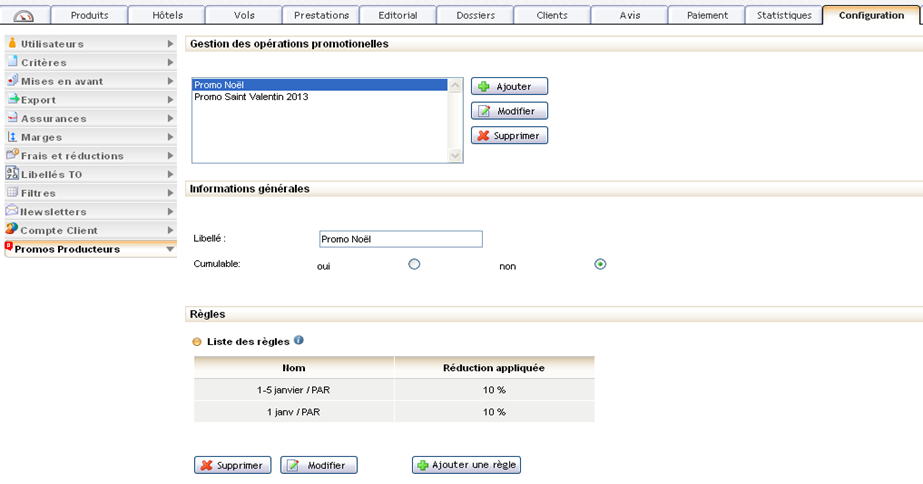Switch to the Statistiques tab
Screen dimensions: 923x484
click(784, 15)
